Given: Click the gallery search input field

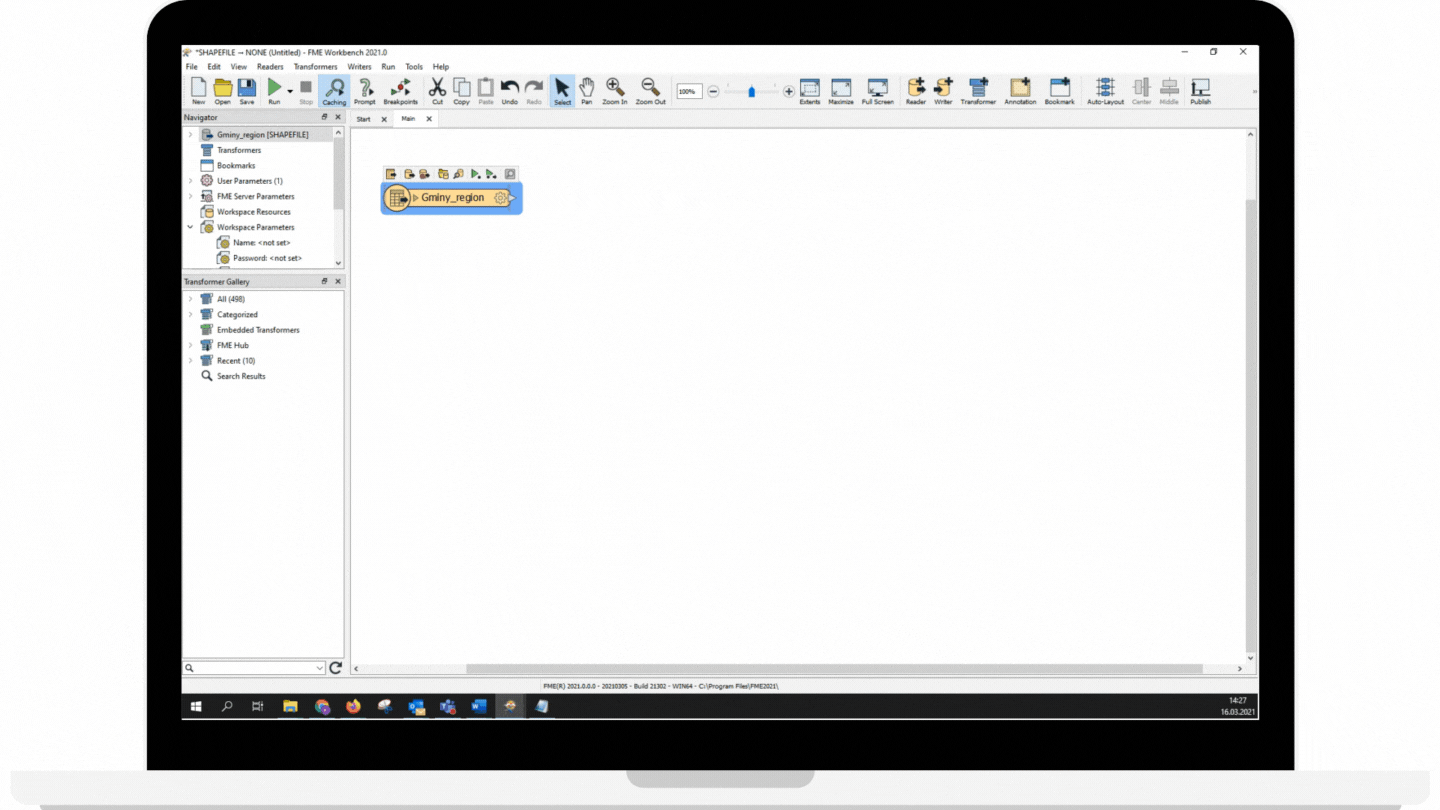Looking at the screenshot, I should point(255,668).
